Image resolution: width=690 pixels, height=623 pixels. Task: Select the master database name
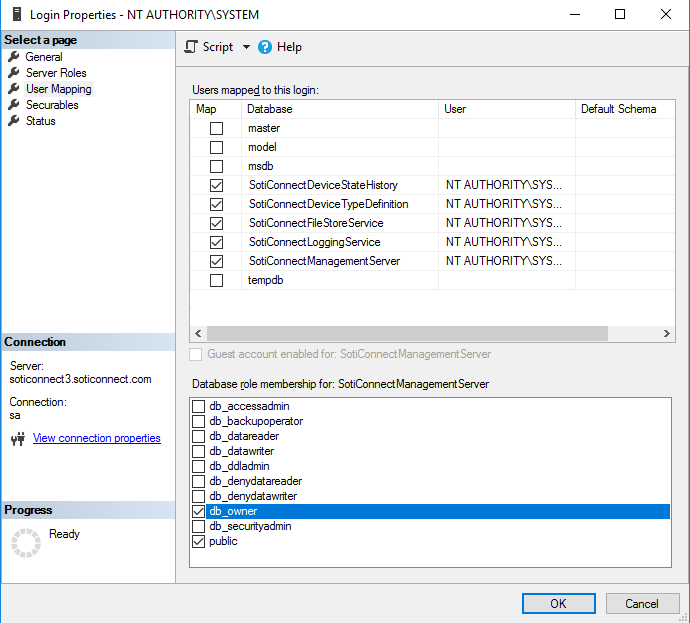click(264, 128)
